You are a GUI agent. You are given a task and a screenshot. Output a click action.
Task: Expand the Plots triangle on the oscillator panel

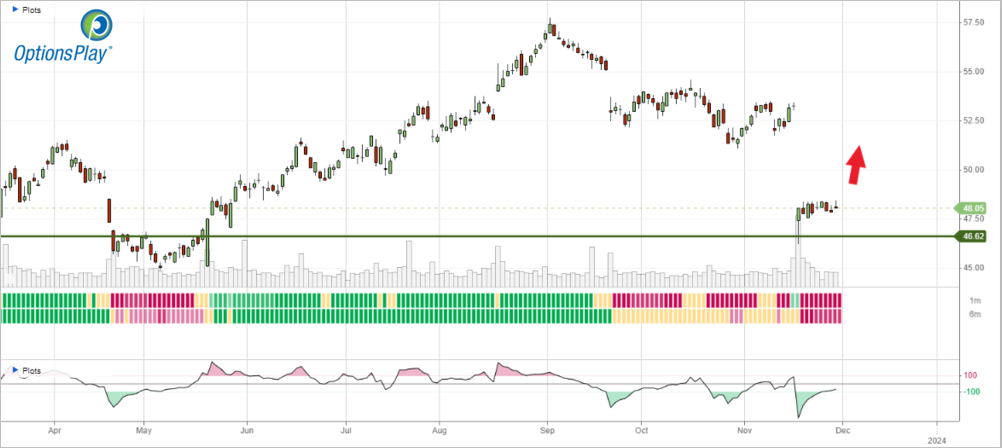click(15, 369)
